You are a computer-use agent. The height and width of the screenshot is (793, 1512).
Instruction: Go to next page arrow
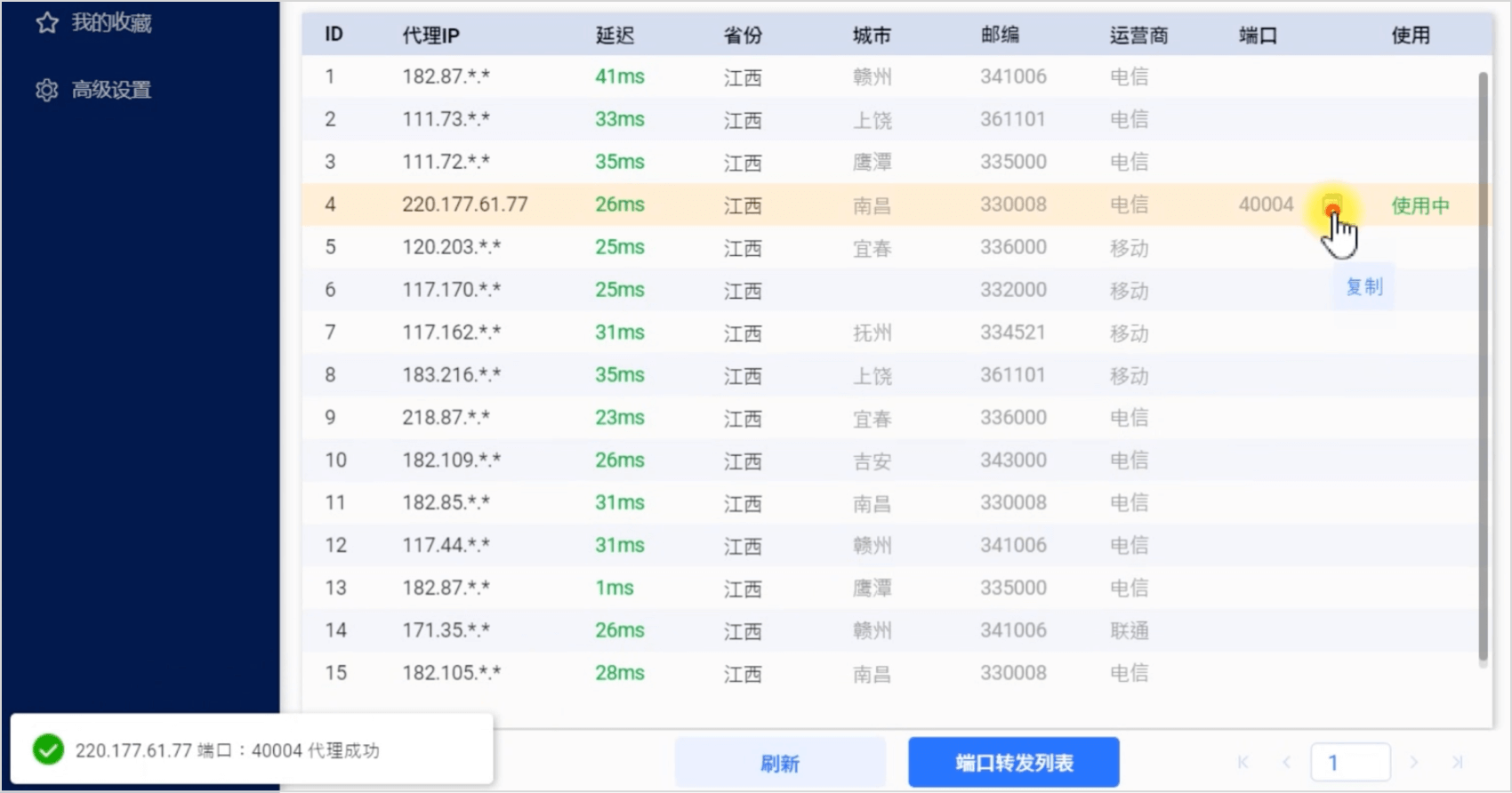[x=1414, y=762]
